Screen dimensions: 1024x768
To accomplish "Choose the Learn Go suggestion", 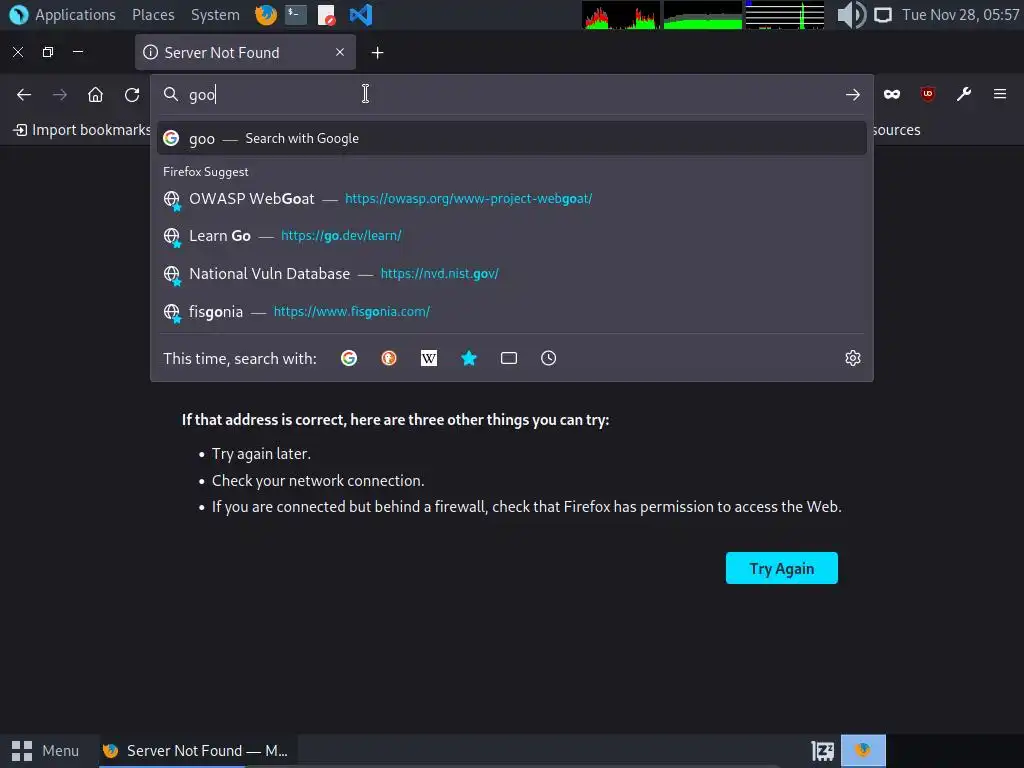I will point(511,236).
